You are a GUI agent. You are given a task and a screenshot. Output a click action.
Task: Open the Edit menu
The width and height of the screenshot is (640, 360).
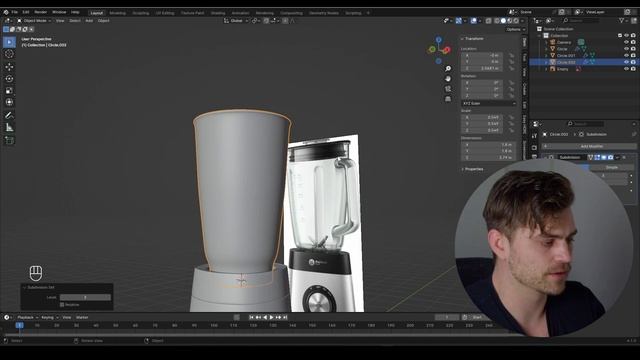click(26, 12)
